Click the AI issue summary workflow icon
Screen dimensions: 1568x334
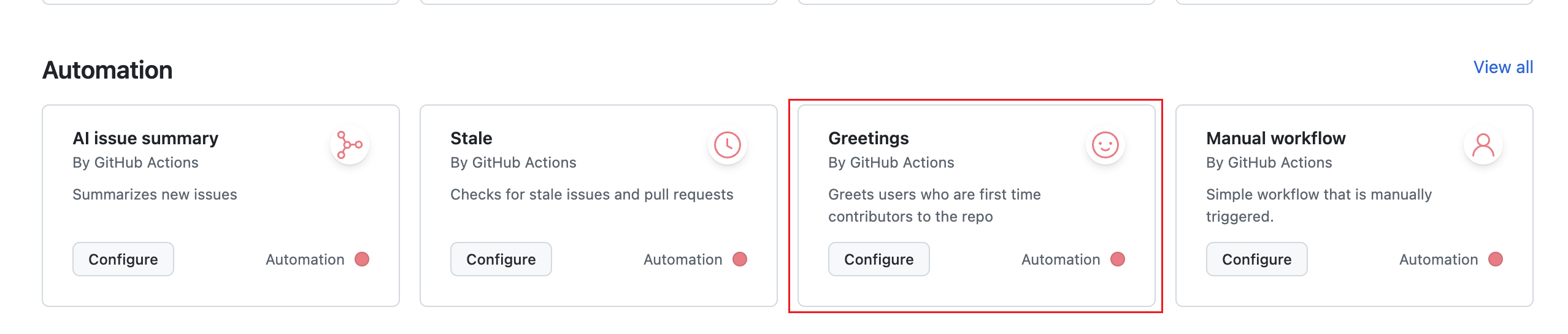(350, 146)
